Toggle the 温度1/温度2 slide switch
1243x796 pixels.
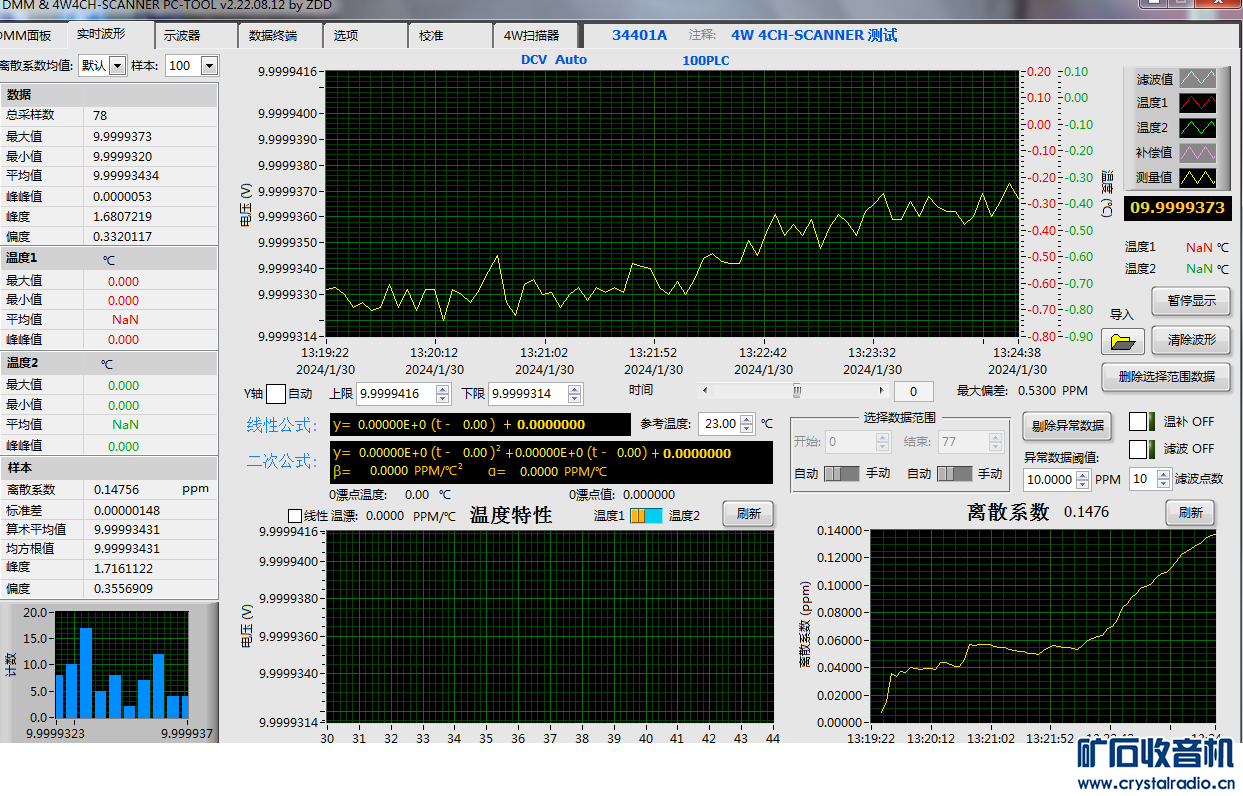click(645, 516)
